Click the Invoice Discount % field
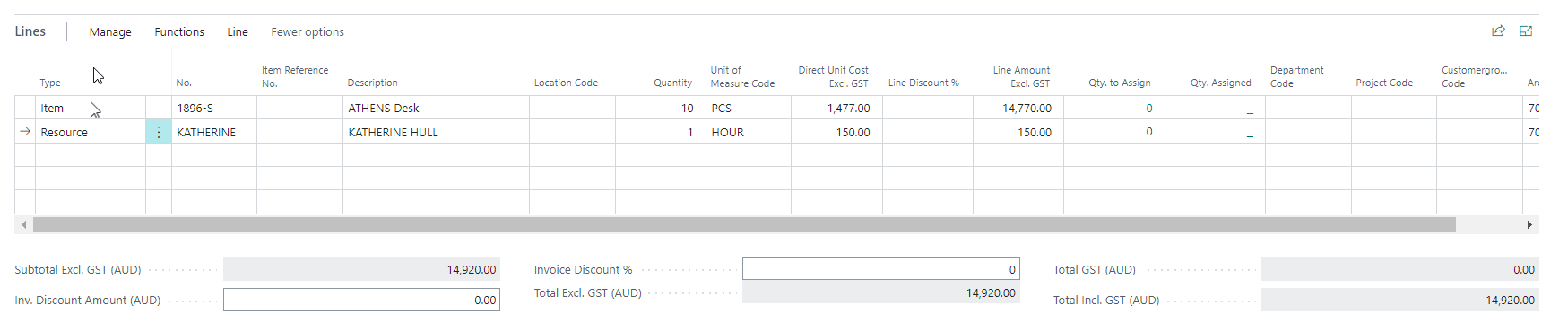Screen dimensions: 1568x323 click(x=881, y=269)
